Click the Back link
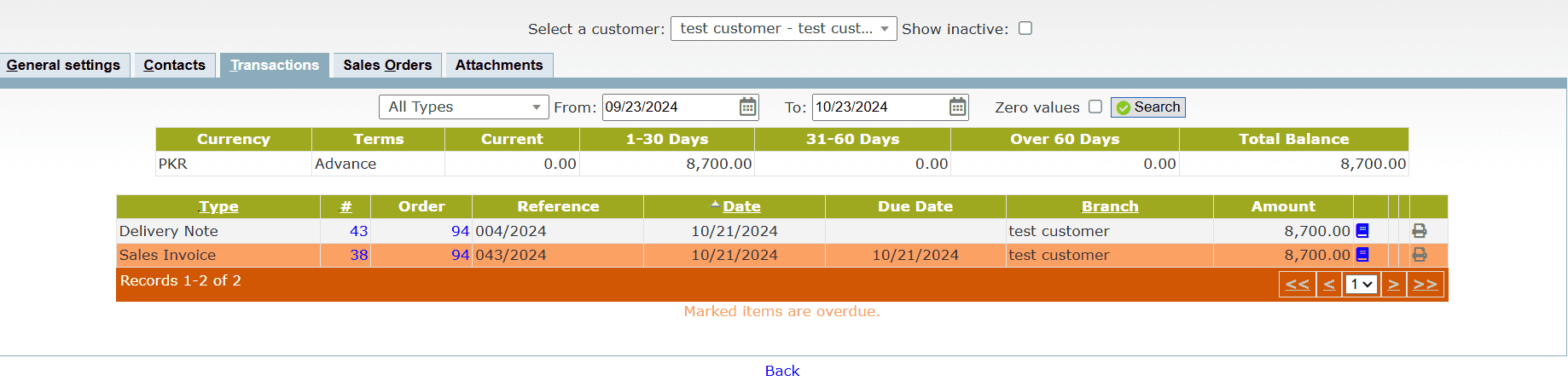This screenshot has height=381, width=1568. 782,371
